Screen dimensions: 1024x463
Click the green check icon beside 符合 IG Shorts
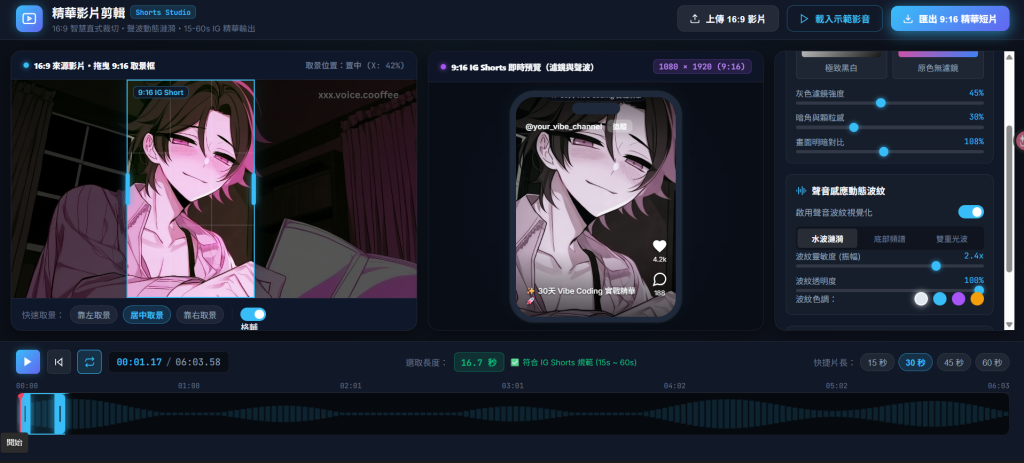pos(515,362)
